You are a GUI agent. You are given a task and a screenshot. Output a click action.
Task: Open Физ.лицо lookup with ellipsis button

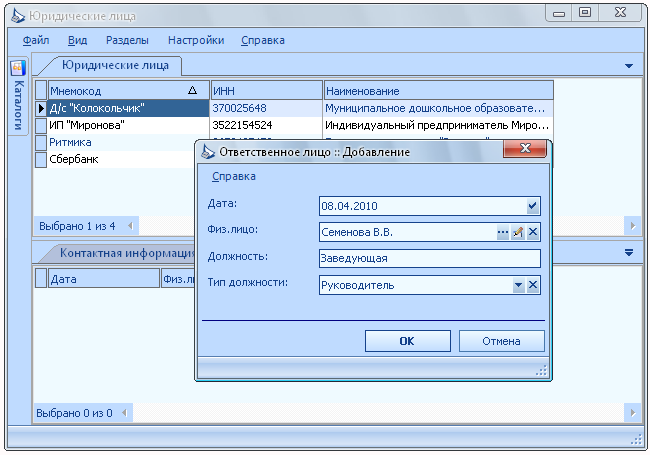click(x=502, y=232)
